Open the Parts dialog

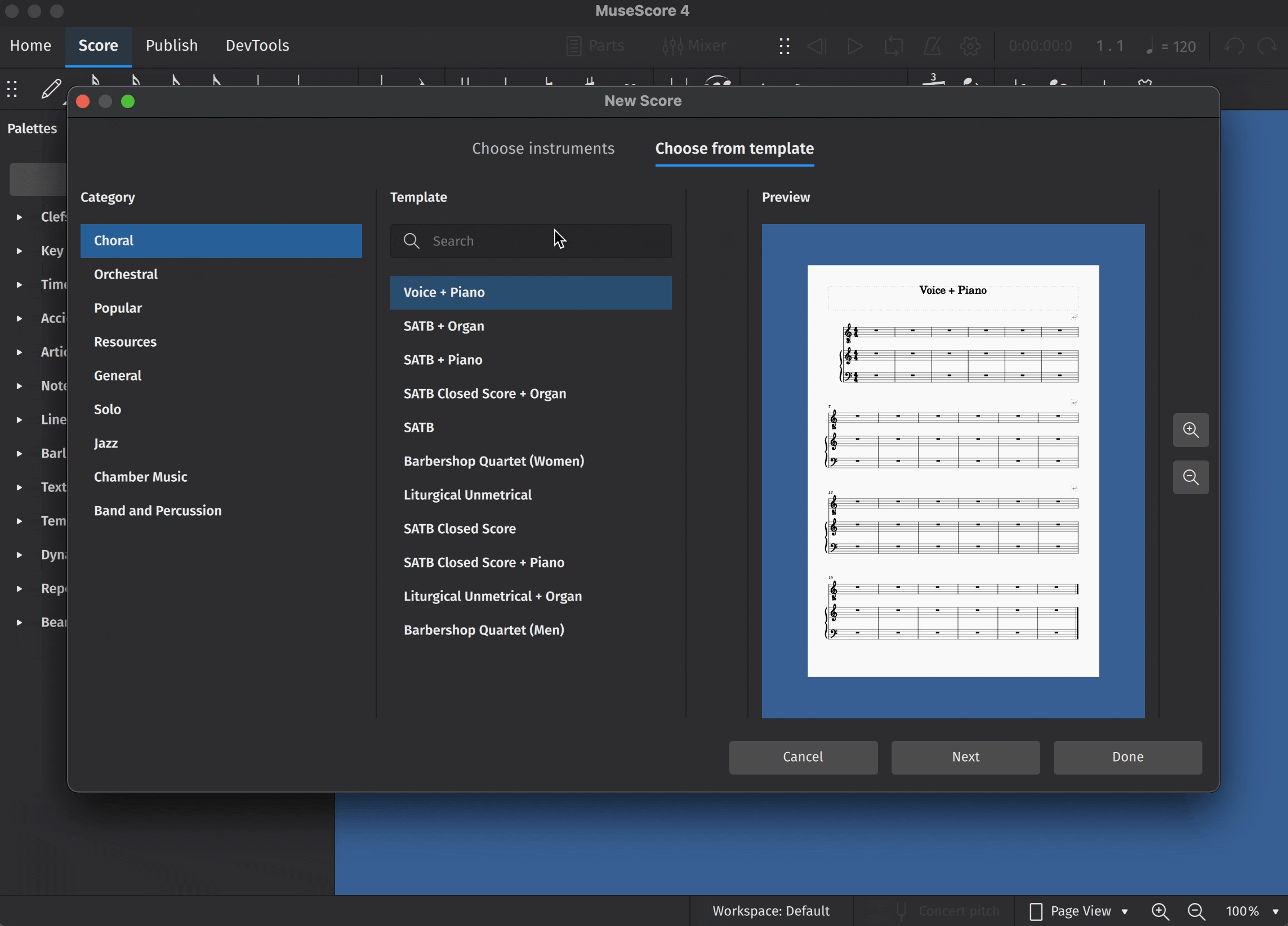(595, 46)
